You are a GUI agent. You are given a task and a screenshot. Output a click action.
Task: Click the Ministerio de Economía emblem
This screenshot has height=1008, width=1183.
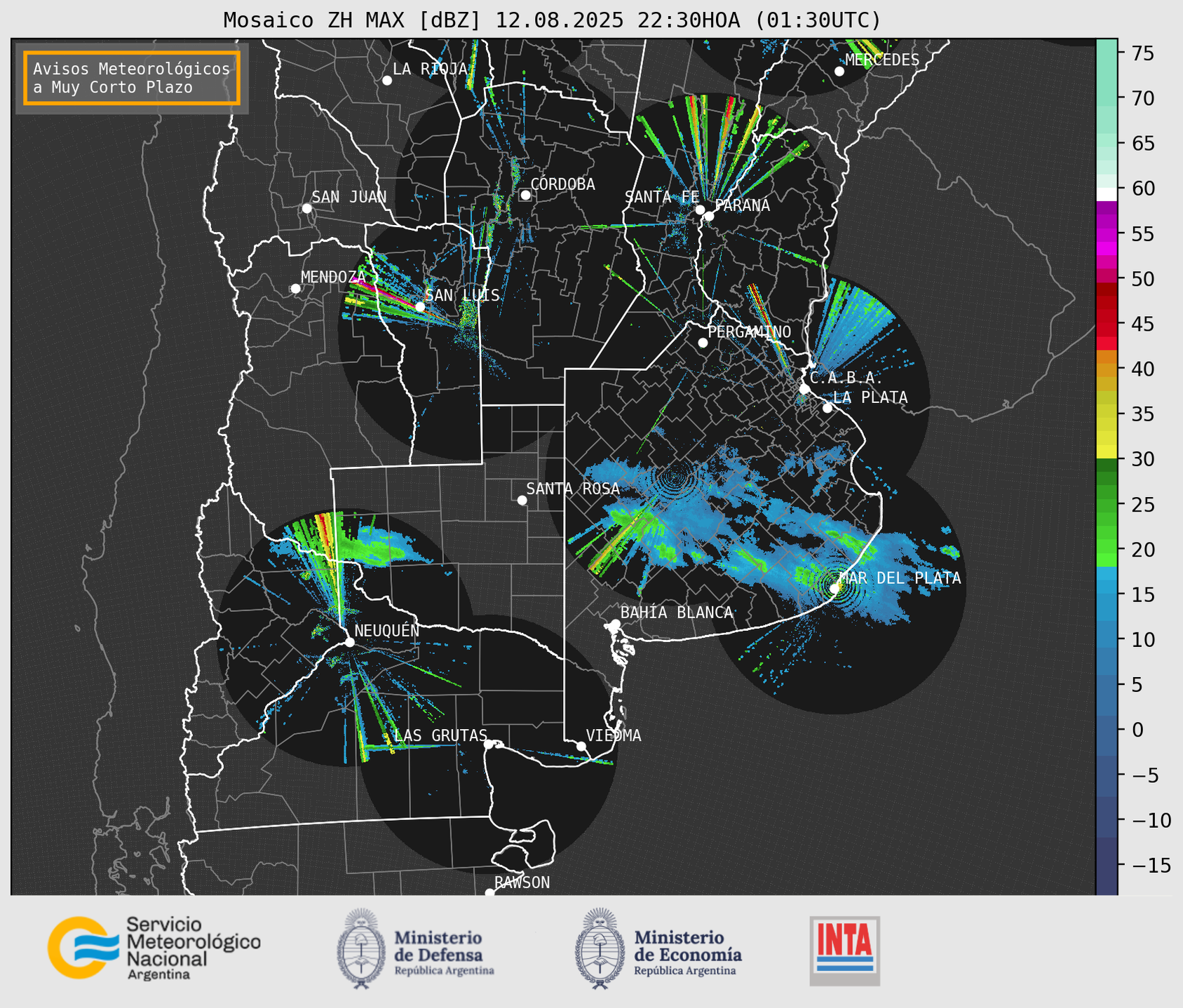point(600,948)
